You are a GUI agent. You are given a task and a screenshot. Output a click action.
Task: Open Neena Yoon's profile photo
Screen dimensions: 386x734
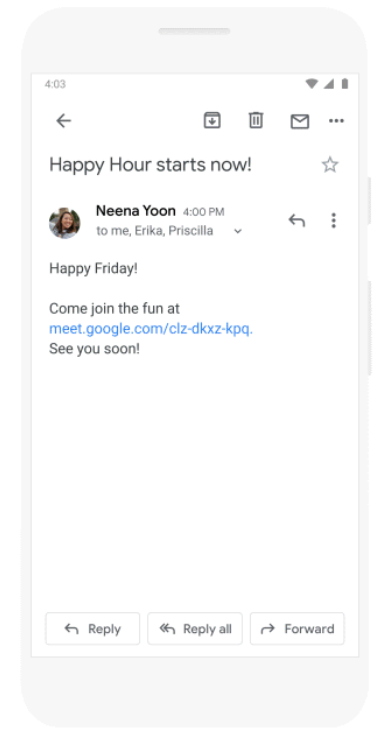coord(65,223)
